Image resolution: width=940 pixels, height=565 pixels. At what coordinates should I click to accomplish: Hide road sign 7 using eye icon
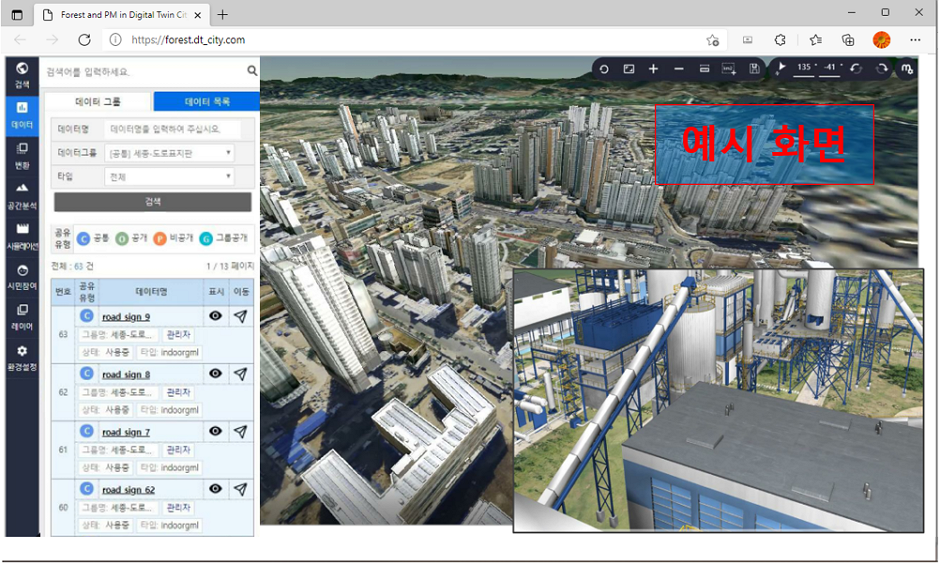(x=215, y=432)
